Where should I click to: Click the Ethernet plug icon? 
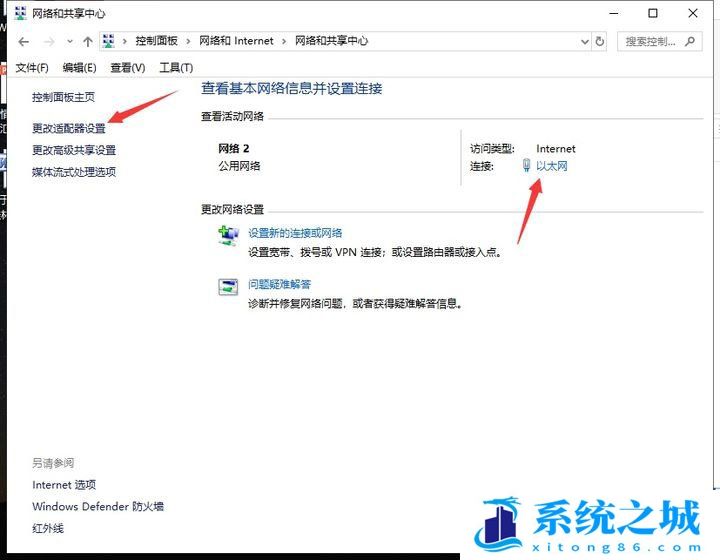(527, 165)
